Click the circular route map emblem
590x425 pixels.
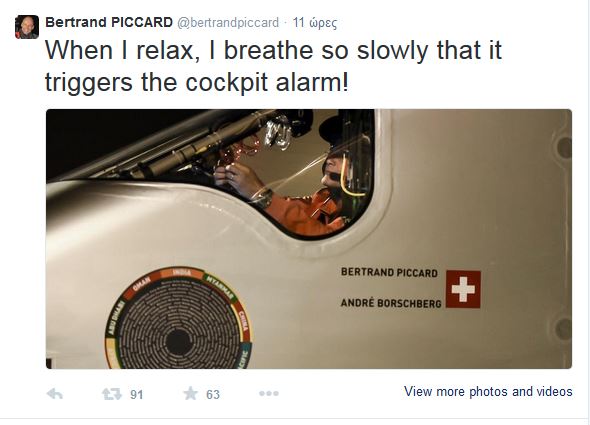tap(179, 319)
